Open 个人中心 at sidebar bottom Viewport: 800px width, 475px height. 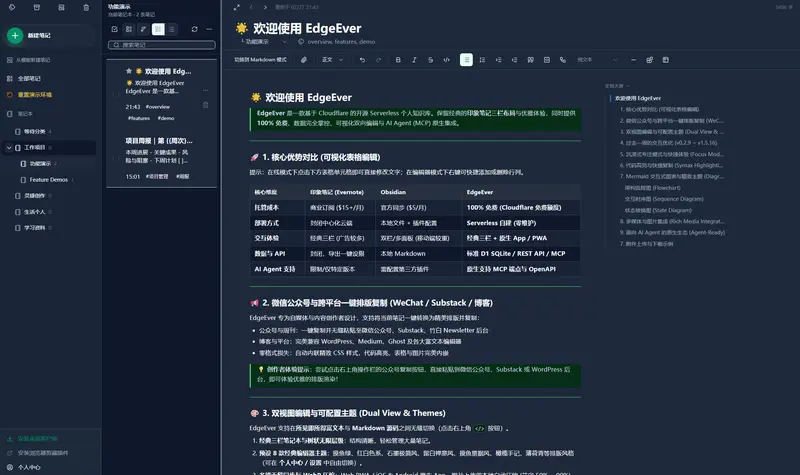point(24,467)
